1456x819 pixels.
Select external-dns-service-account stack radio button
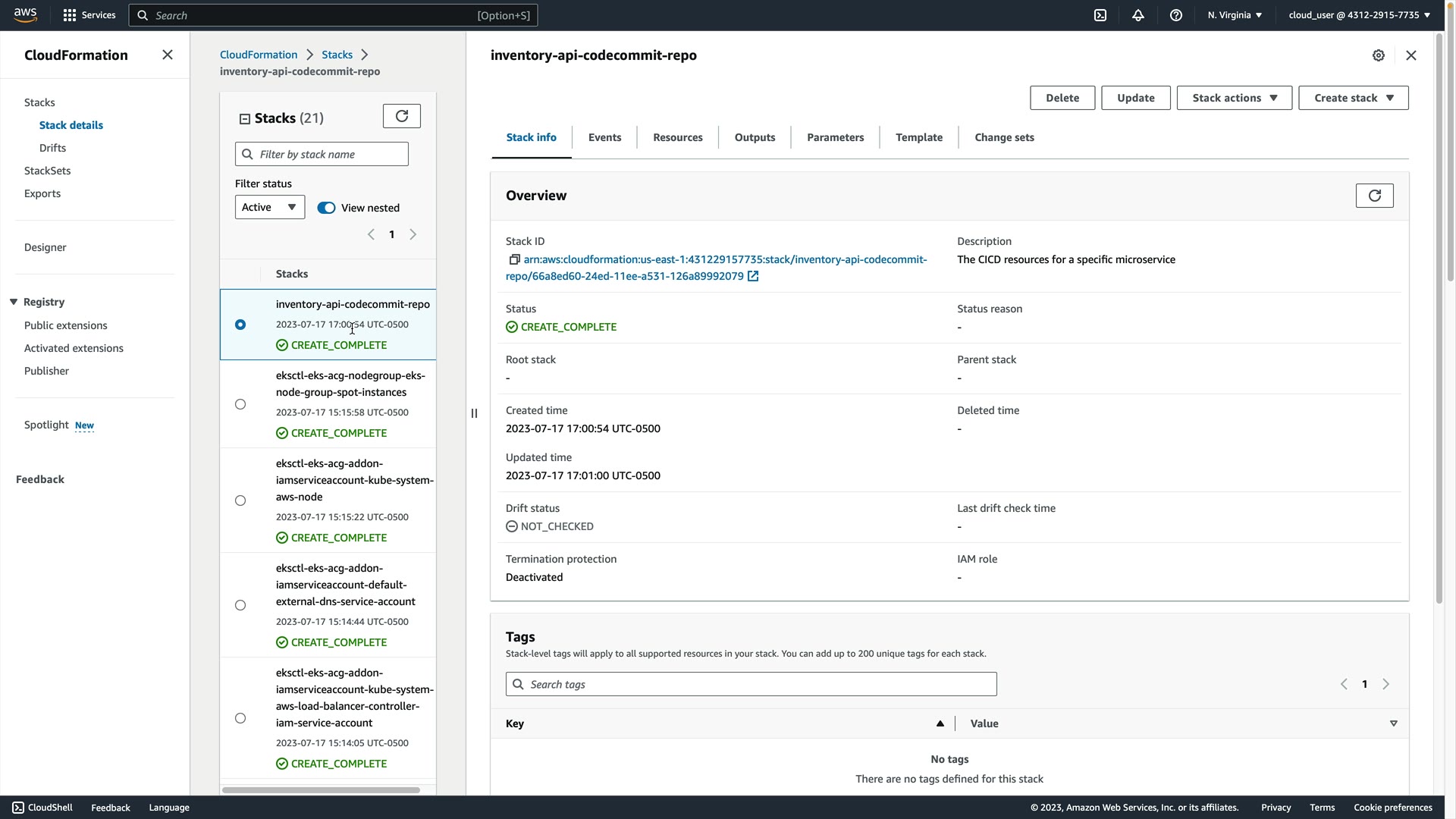(240, 605)
